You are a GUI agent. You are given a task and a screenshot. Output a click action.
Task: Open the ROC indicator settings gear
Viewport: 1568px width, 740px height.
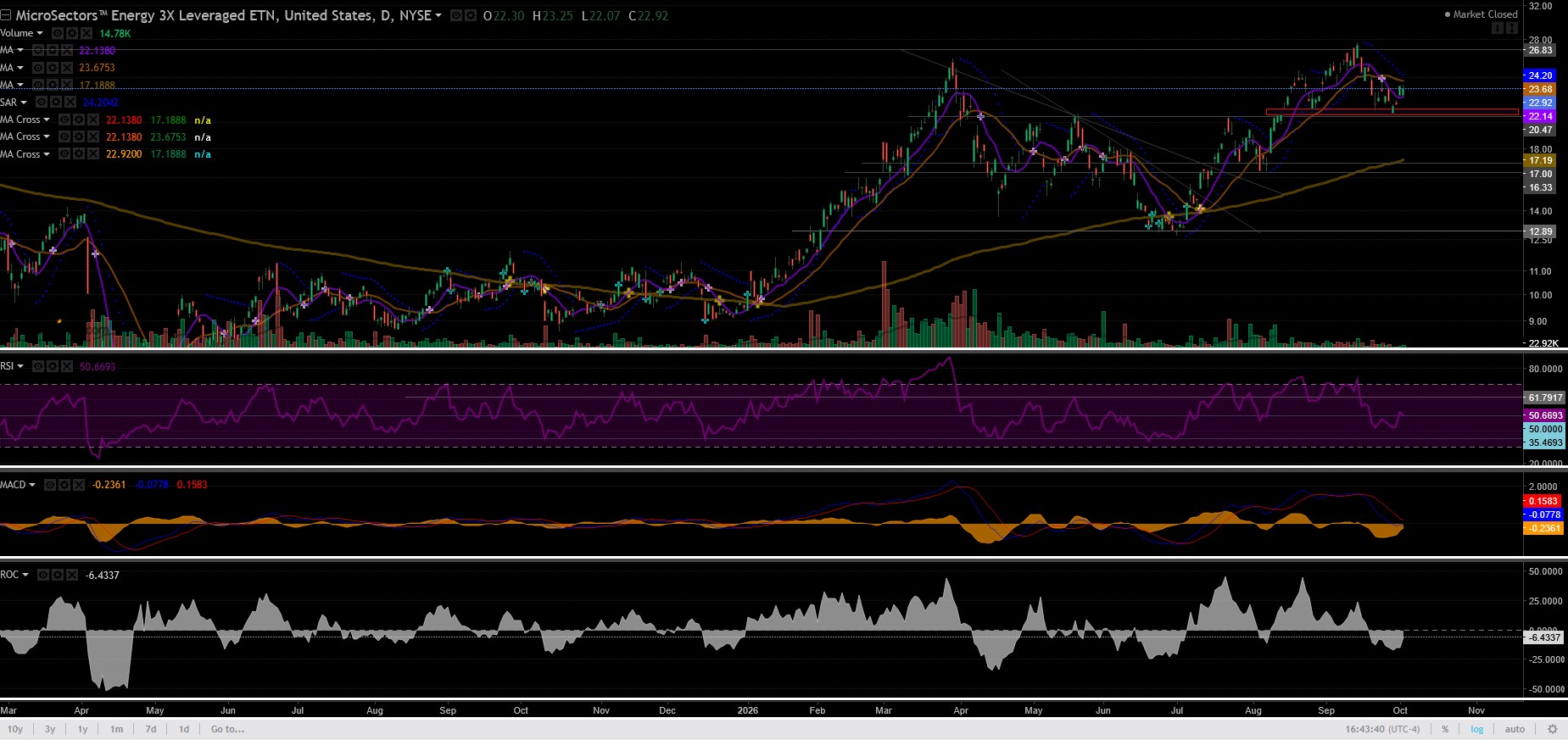[59, 575]
